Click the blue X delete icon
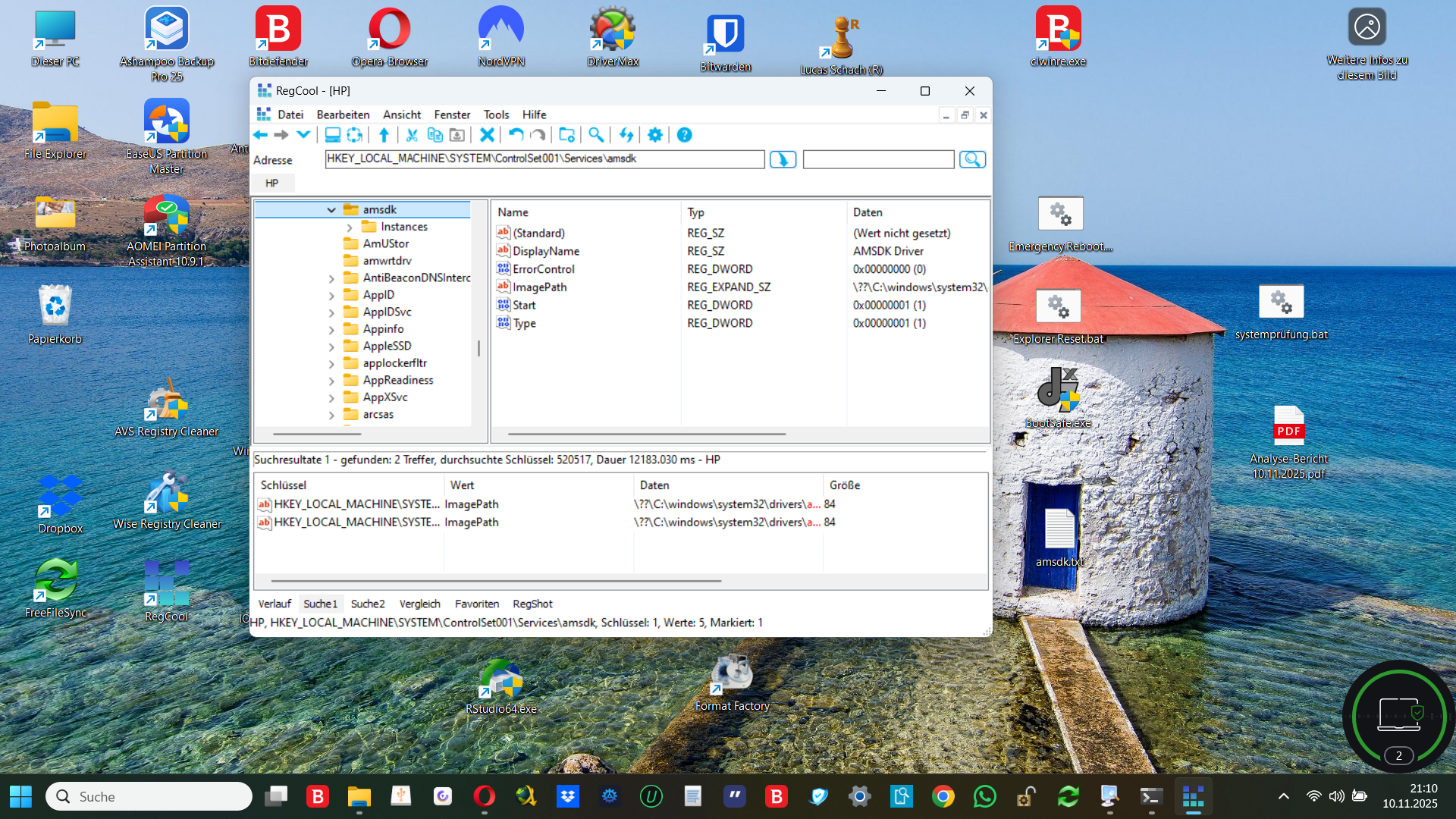The height and width of the screenshot is (819, 1456). [x=487, y=135]
